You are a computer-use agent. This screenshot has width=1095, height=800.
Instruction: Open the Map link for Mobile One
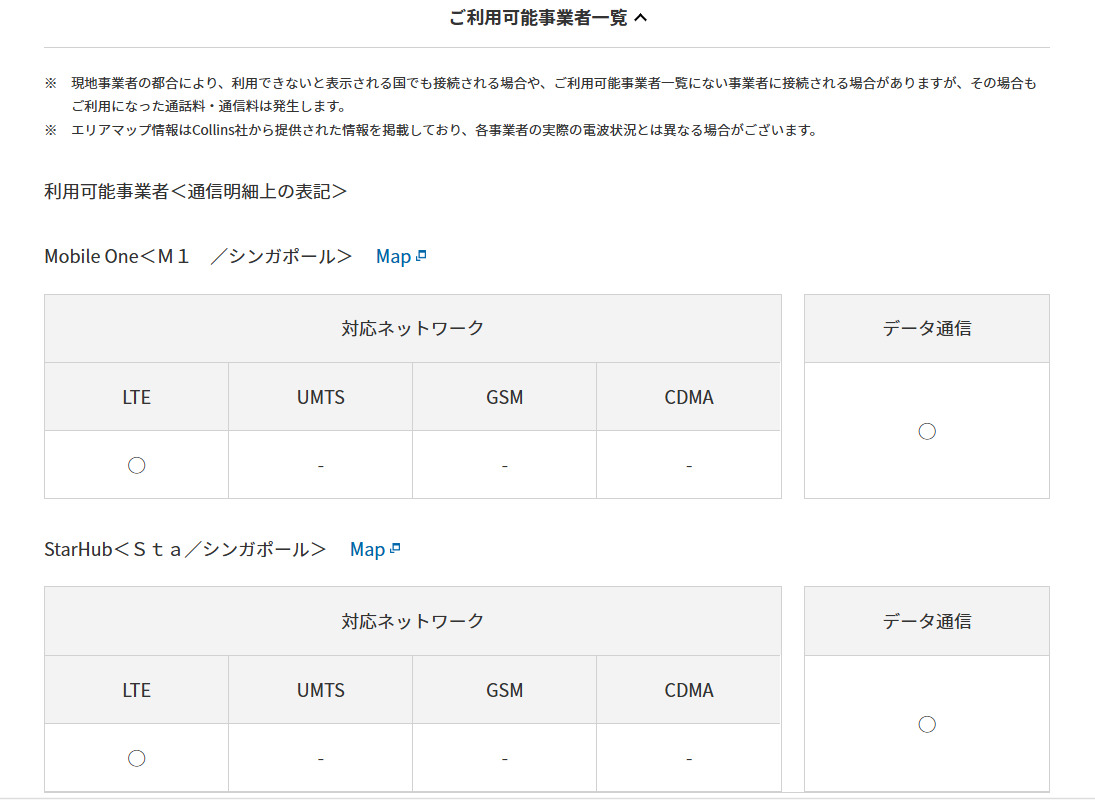pos(393,257)
